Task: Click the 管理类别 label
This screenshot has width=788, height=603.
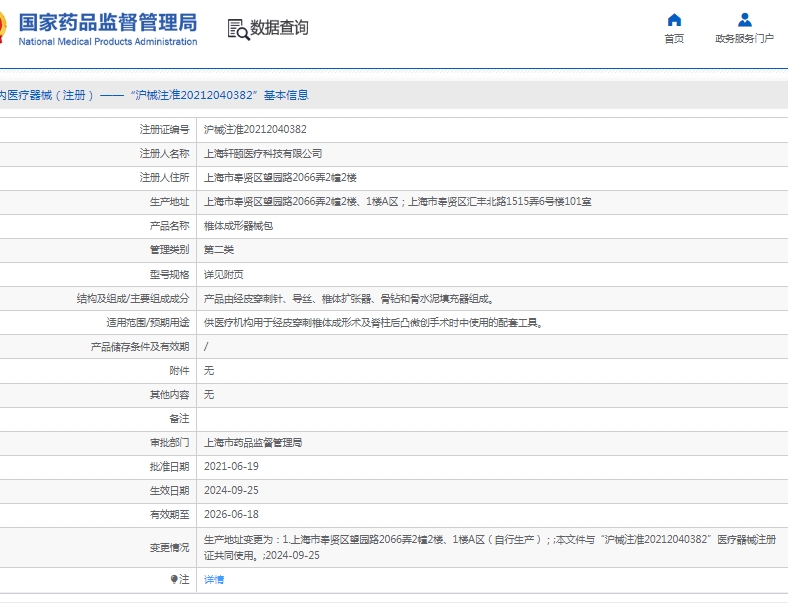Action: coord(169,250)
